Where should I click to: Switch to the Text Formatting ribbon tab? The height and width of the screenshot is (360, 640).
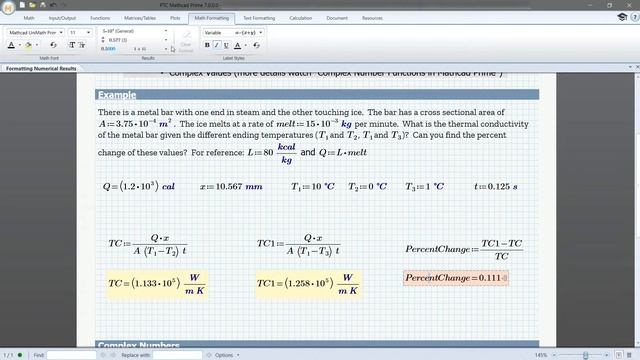pos(259,18)
